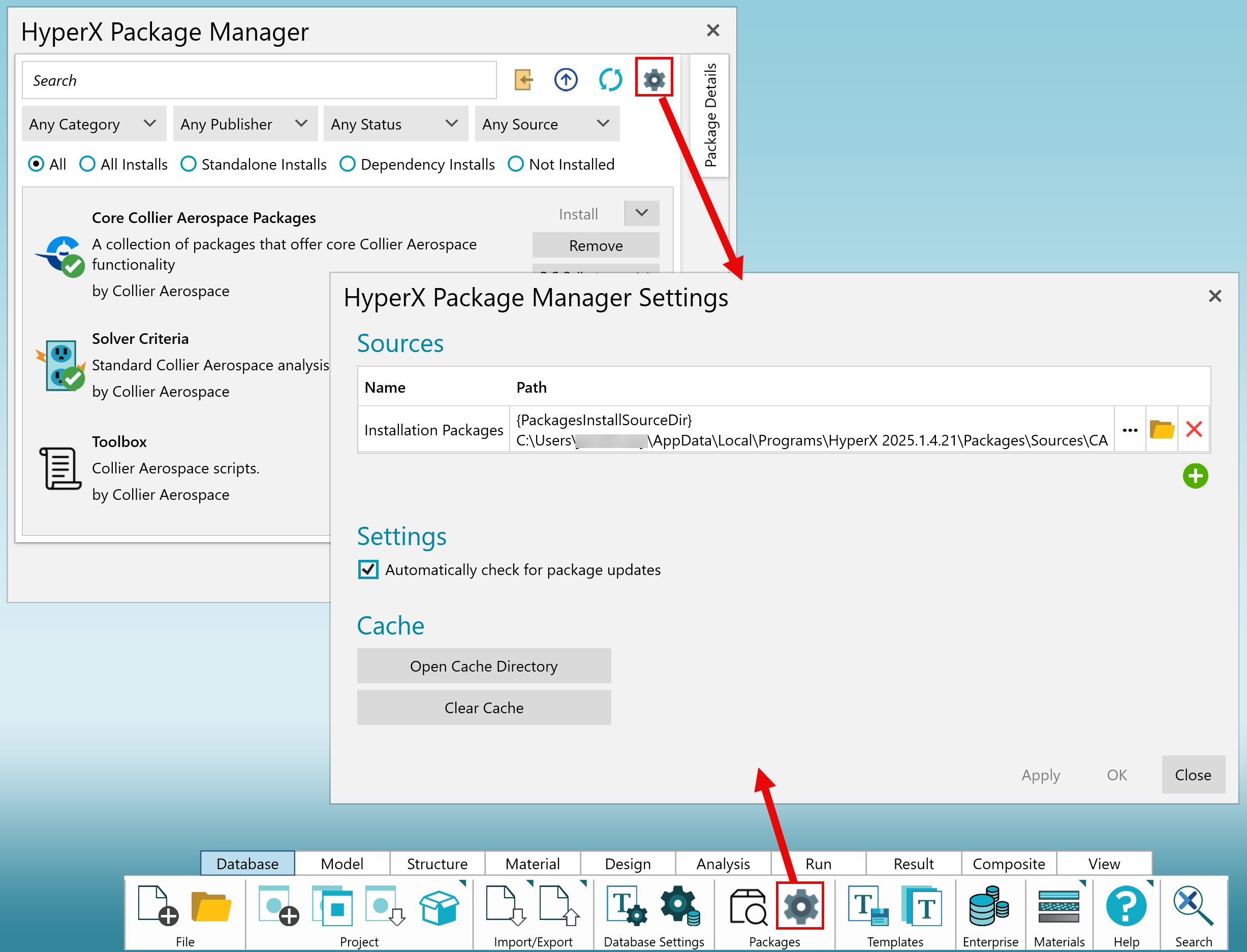Click the project window icon with teal square
The width and height of the screenshot is (1247, 952).
[x=332, y=906]
